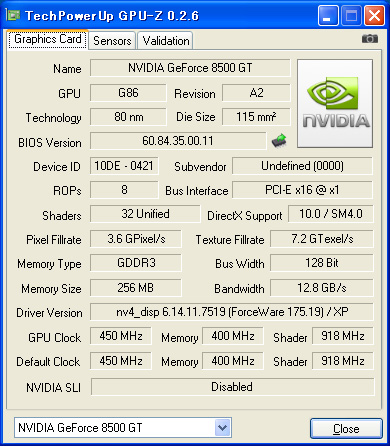Click the NVIDIA SLI Disabled field
This screenshot has height=446, width=390.
pyautogui.click(x=232, y=387)
